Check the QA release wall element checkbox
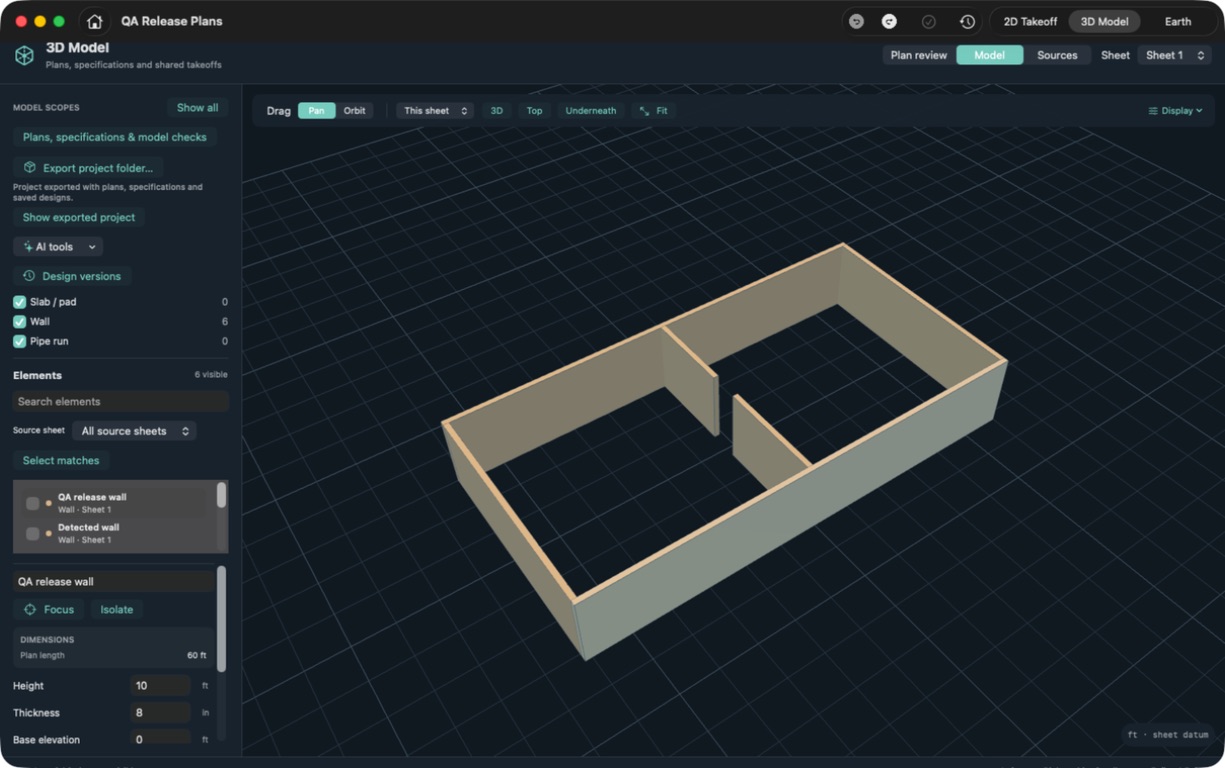The image size is (1225, 768). point(32,503)
